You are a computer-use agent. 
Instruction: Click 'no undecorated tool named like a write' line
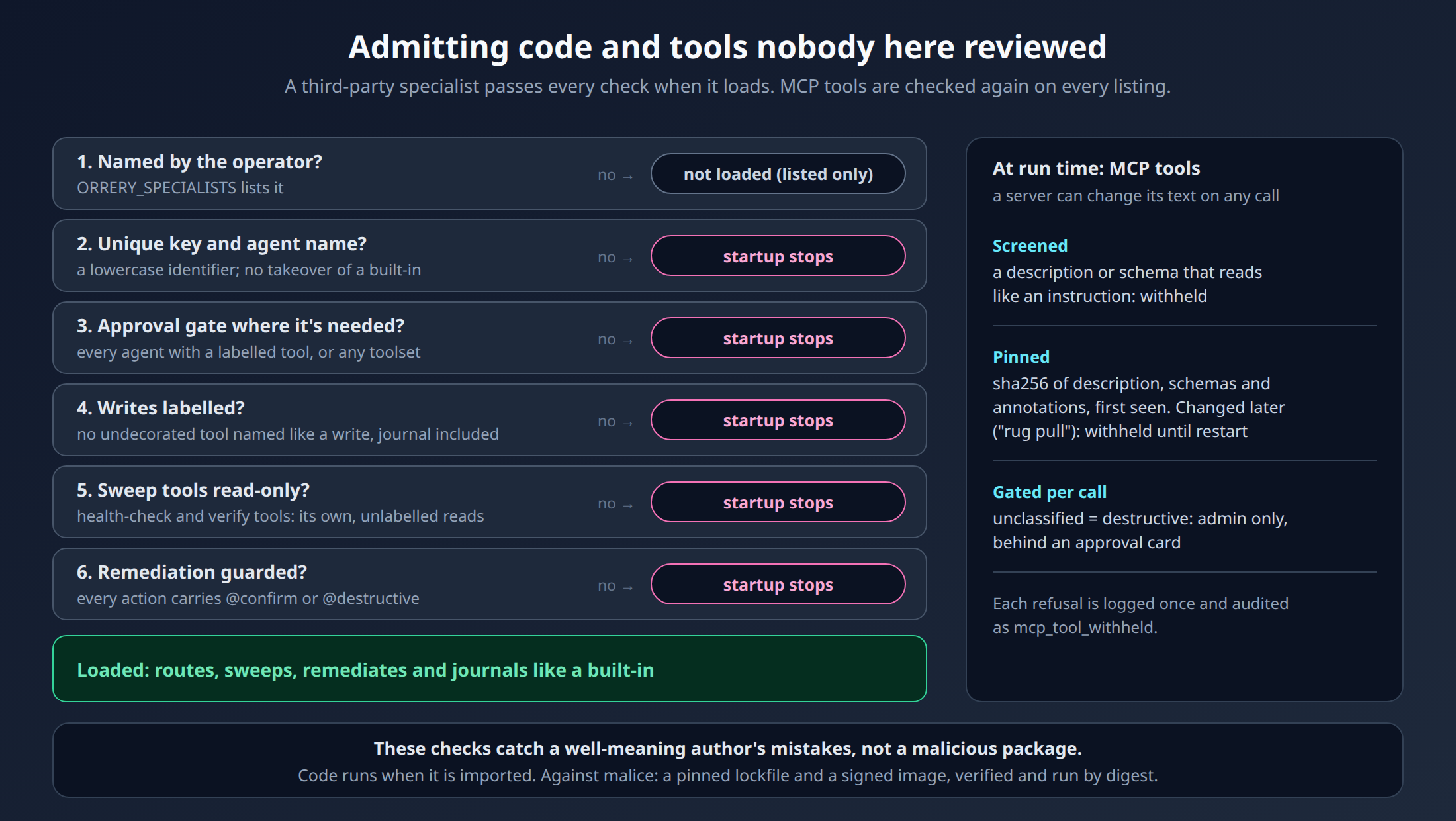coord(287,434)
